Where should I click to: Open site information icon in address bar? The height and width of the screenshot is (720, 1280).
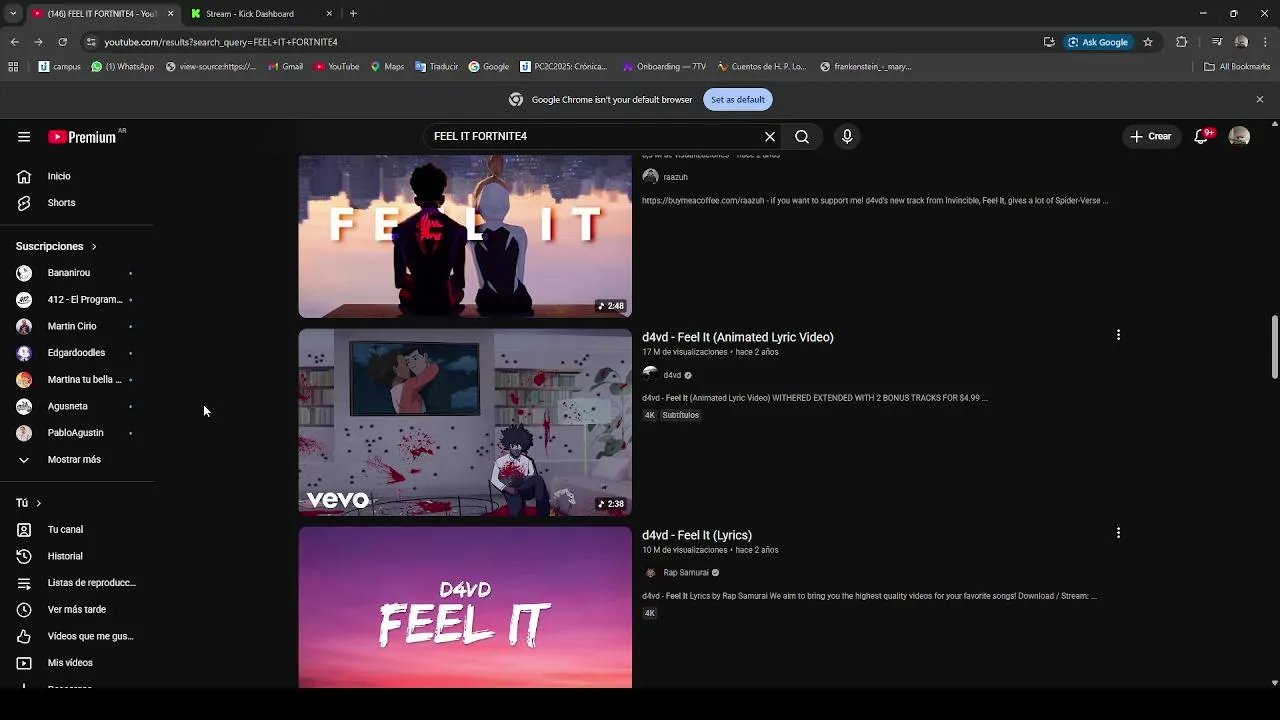pyautogui.click(x=91, y=42)
